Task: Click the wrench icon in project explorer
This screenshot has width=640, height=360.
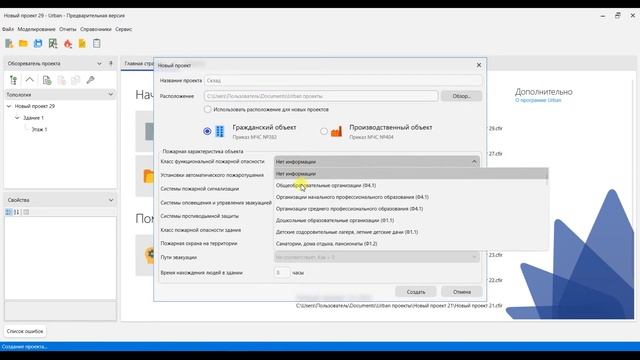Action: point(90,80)
